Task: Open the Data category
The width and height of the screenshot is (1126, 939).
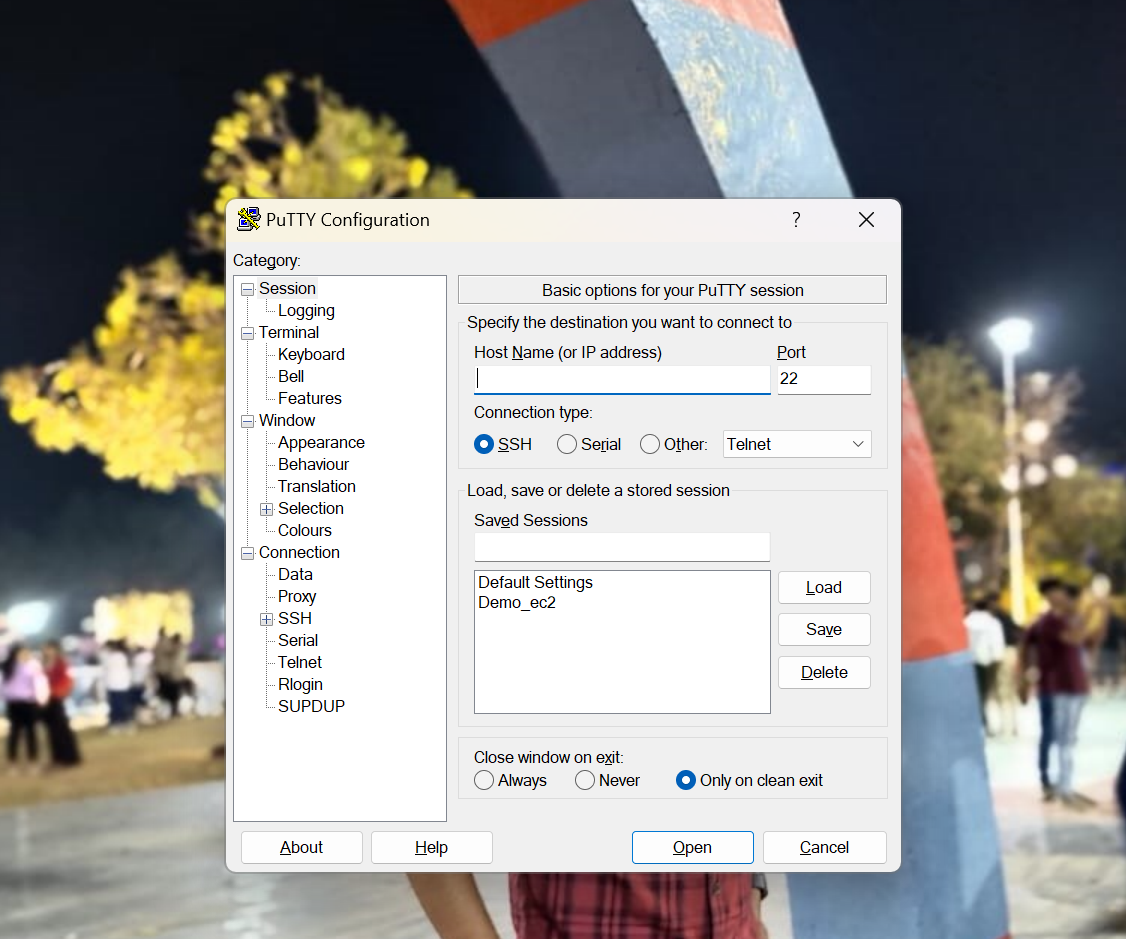Action: [295, 574]
